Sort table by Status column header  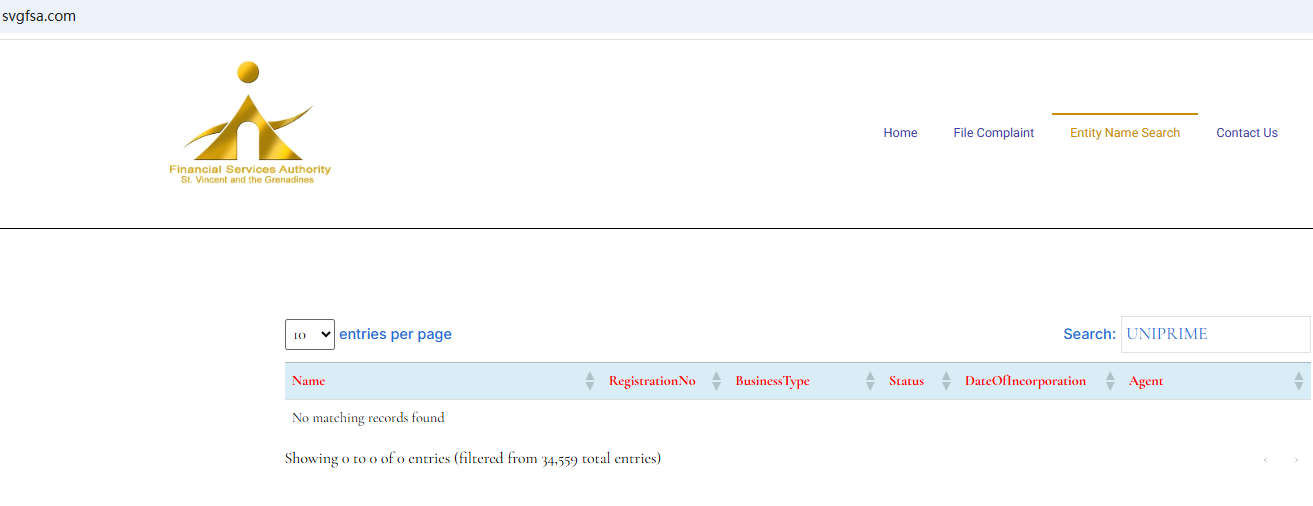pyautogui.click(x=906, y=381)
